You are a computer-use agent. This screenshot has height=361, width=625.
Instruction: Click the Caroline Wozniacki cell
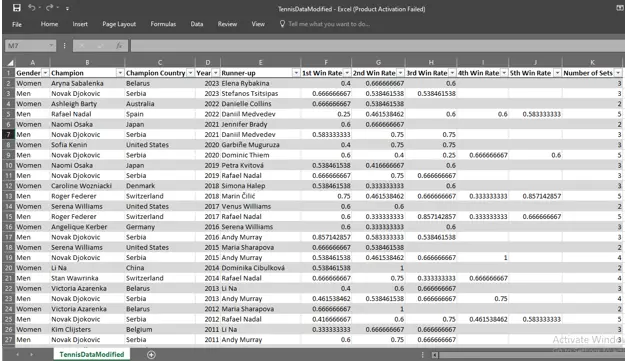pyautogui.click(x=87, y=186)
